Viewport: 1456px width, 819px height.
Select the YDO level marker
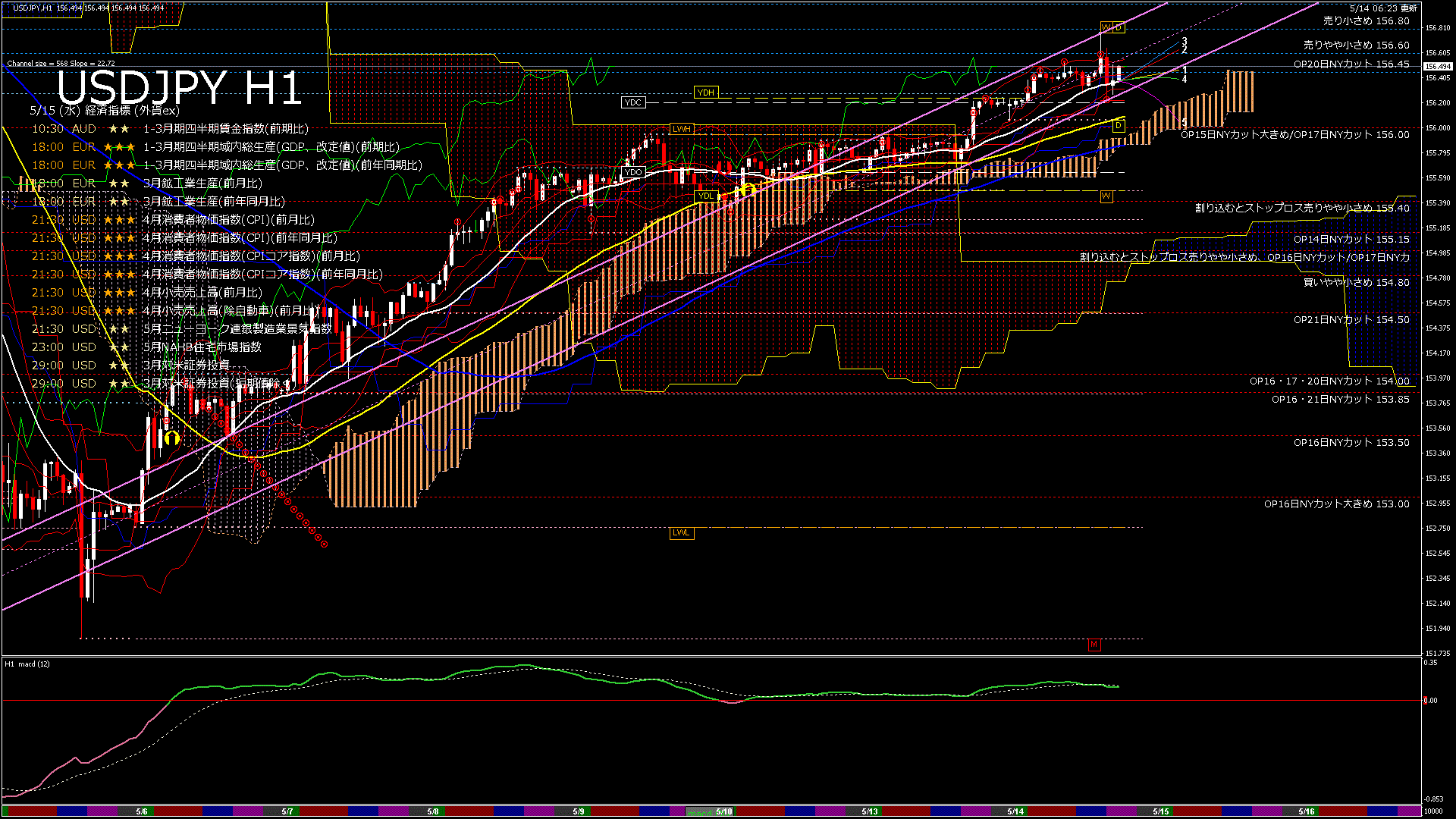(633, 172)
